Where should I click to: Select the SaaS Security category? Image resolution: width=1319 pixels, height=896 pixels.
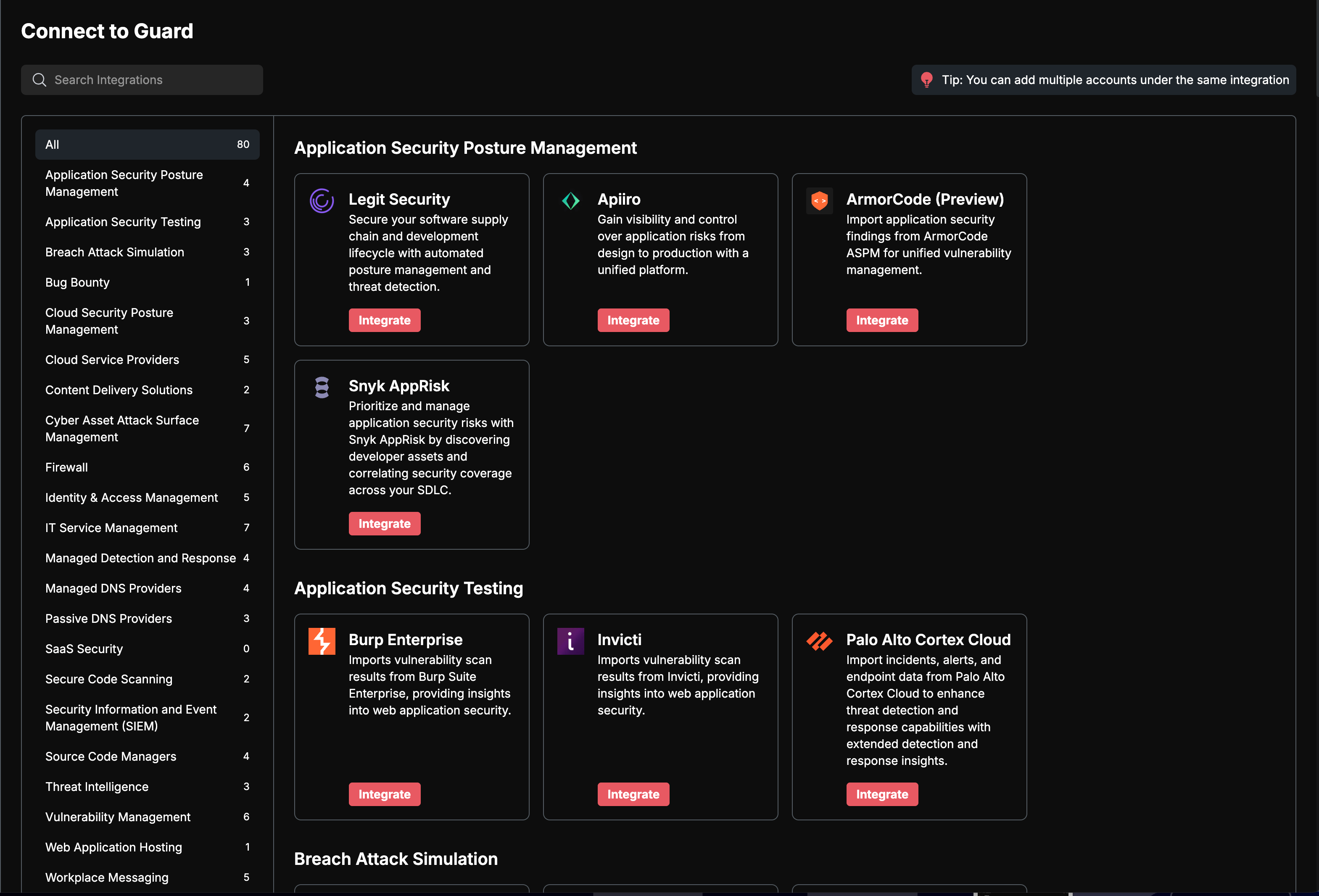coord(147,648)
